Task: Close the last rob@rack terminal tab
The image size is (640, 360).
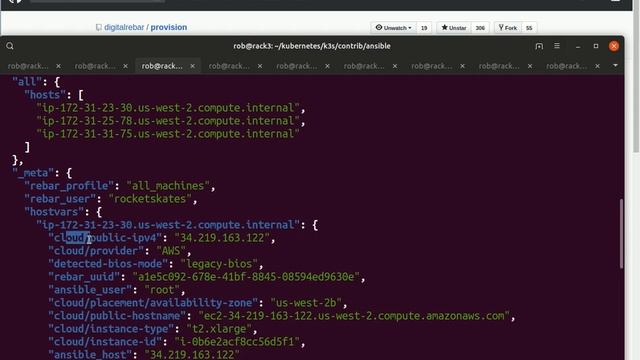Action: (x=597, y=66)
